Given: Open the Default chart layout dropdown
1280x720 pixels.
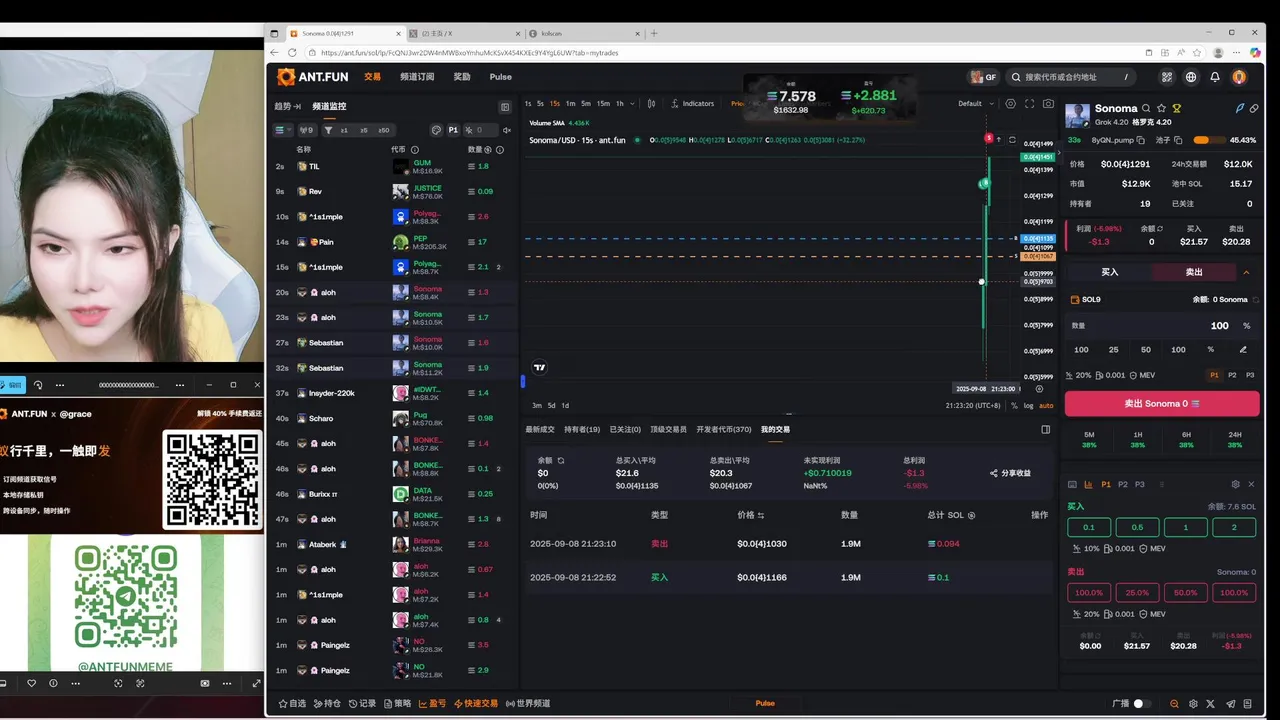Looking at the screenshot, I should pos(976,103).
